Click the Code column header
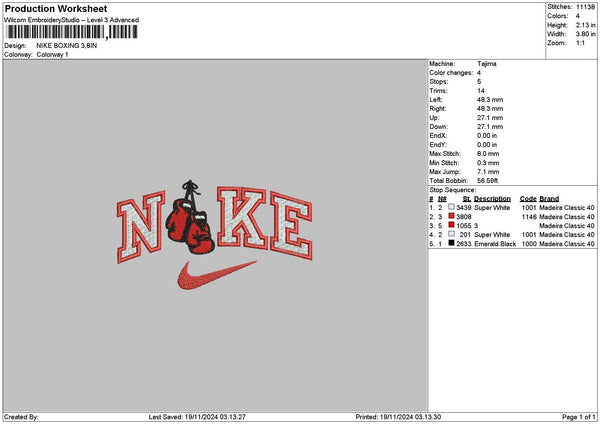600x424 pixels. [528, 199]
